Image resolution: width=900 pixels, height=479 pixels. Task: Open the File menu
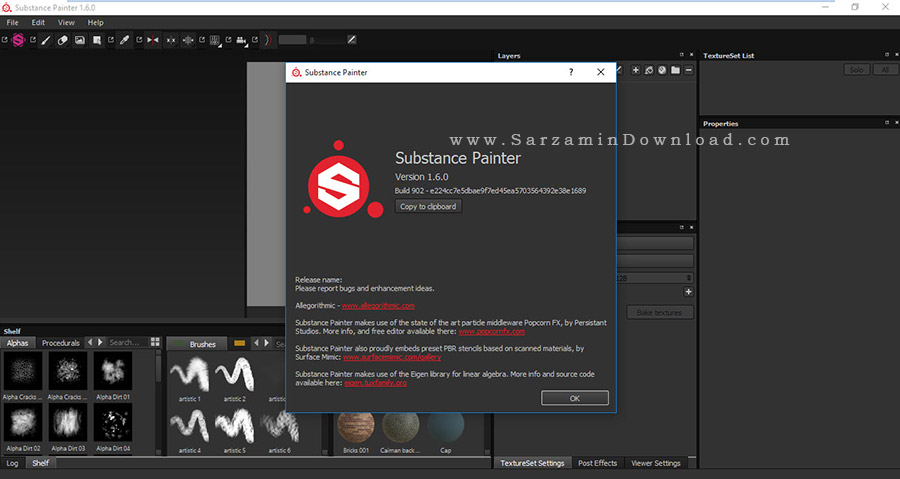pyautogui.click(x=12, y=22)
